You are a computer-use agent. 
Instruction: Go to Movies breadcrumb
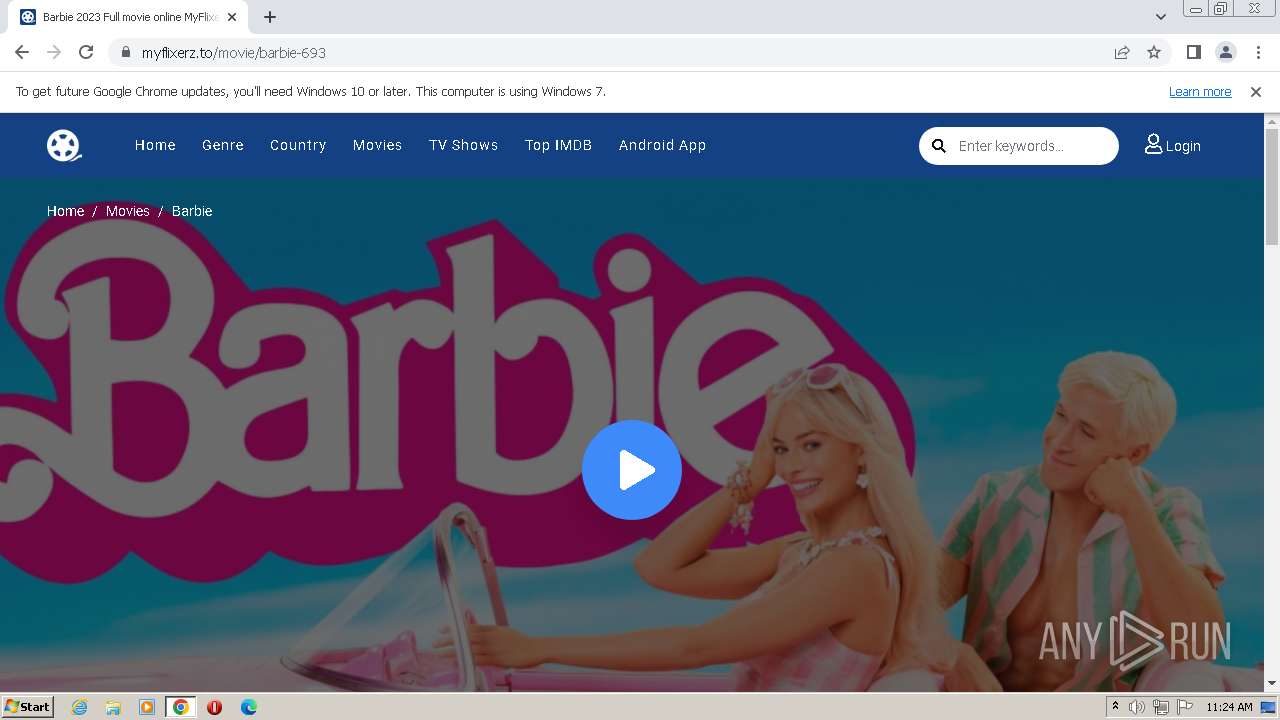(128, 211)
